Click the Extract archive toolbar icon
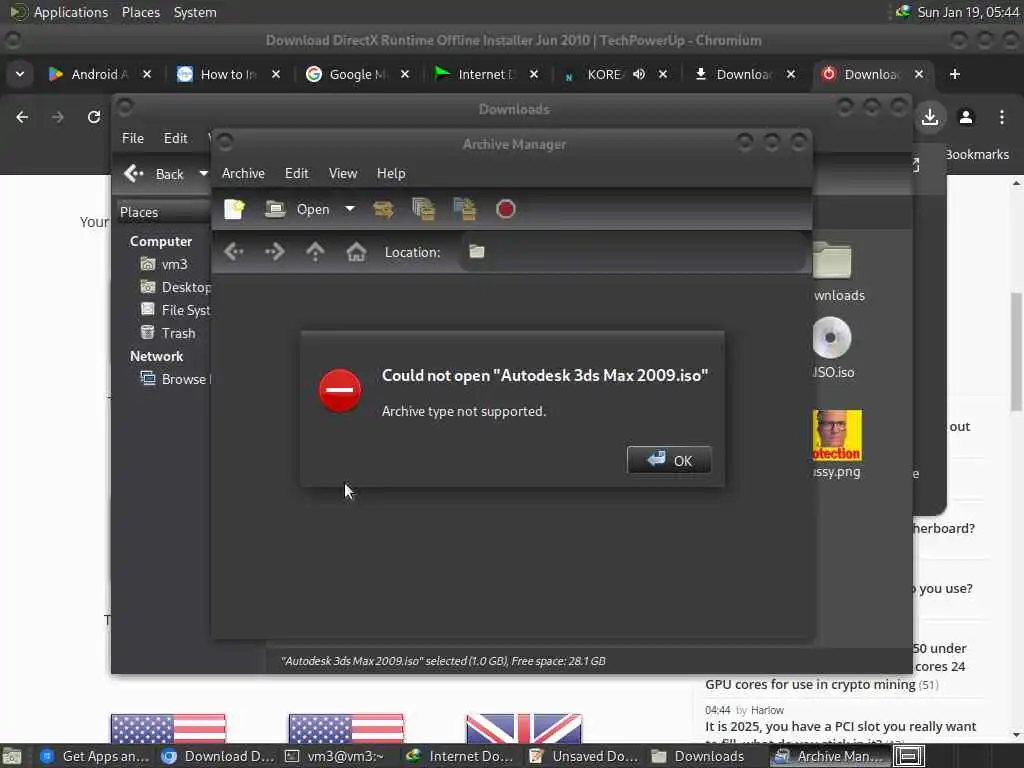Image resolution: width=1024 pixels, height=768 pixels. [383, 209]
